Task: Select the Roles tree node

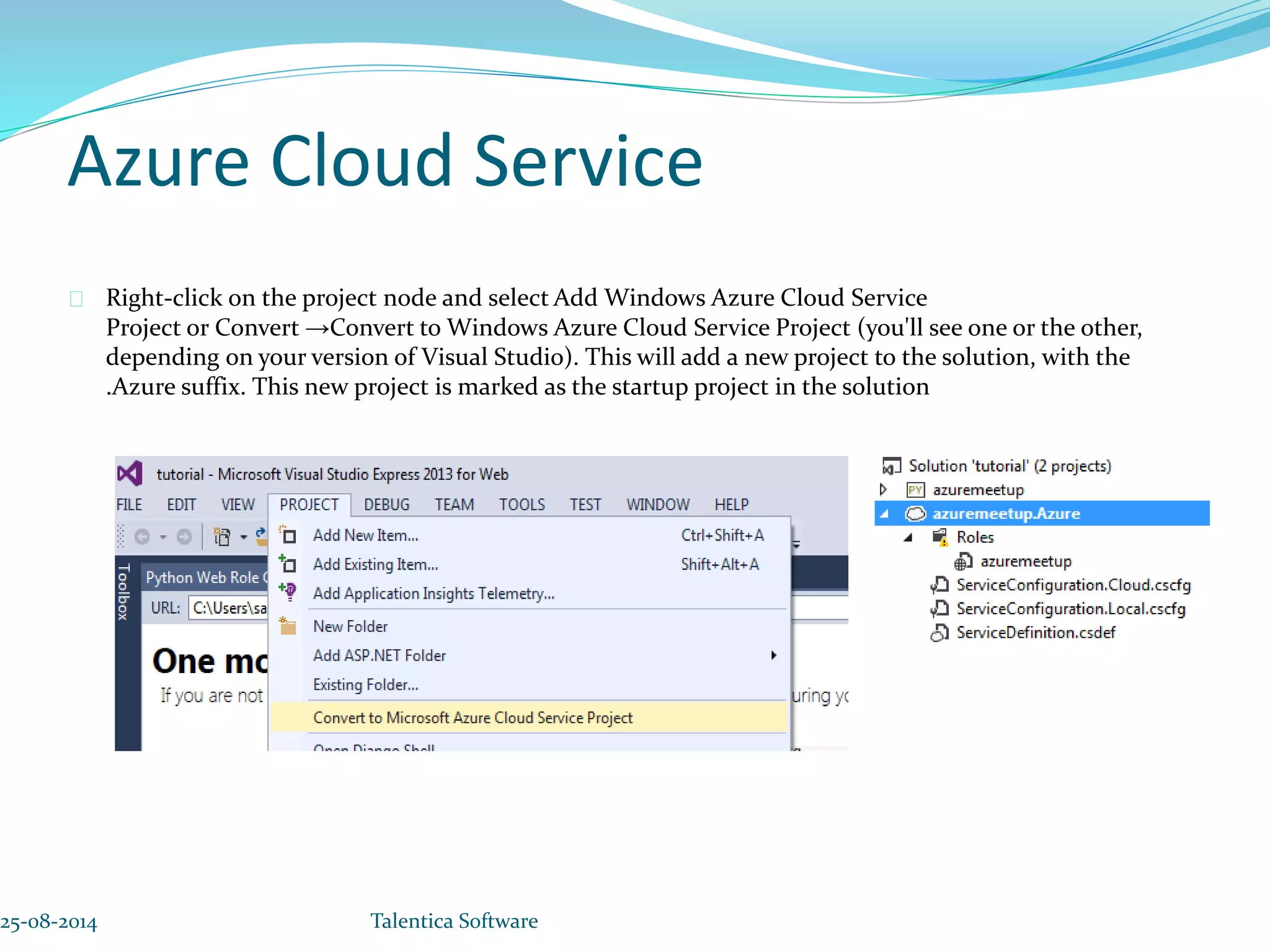Action: 975,537
